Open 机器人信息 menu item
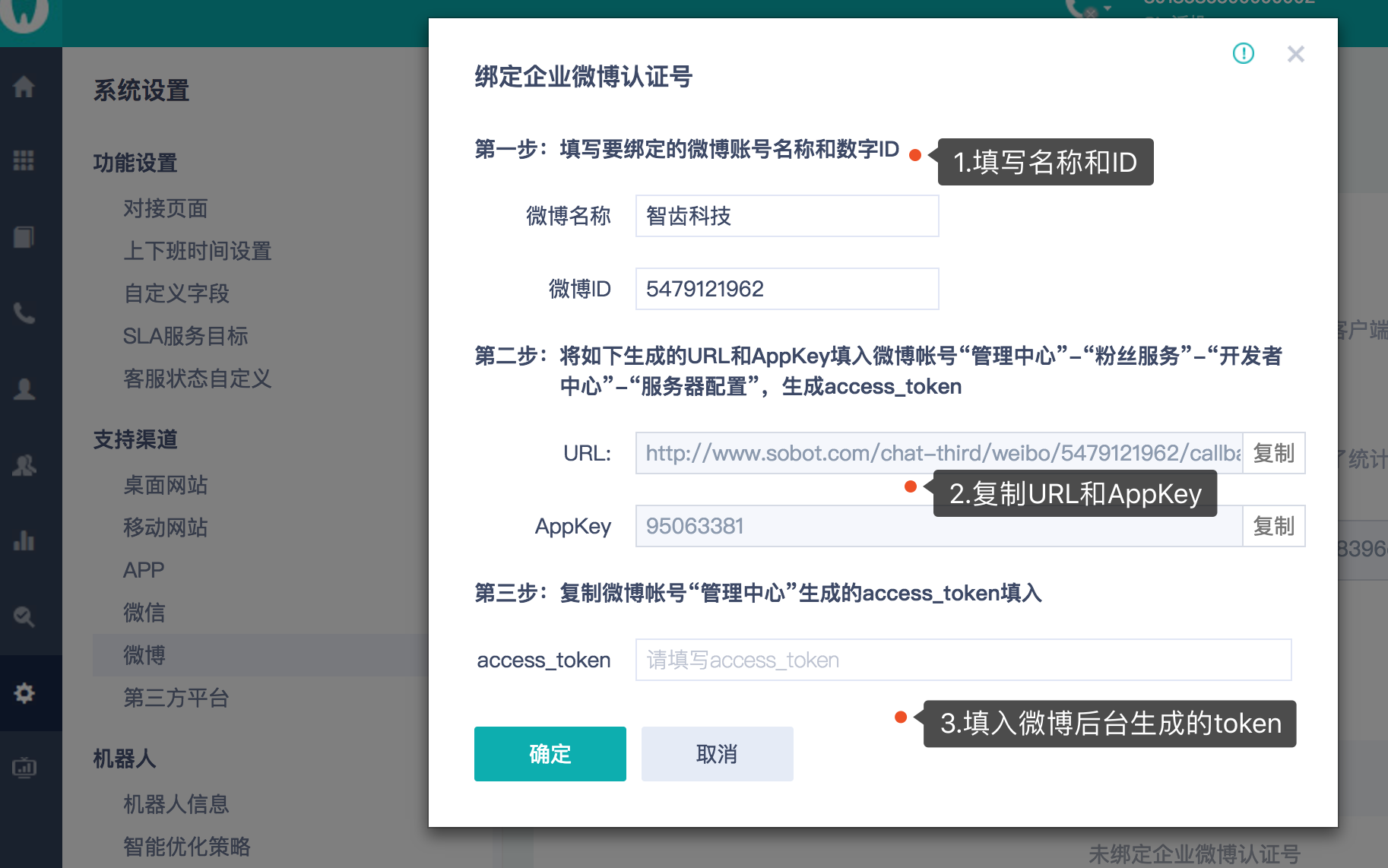This screenshot has height=868, width=1388. click(176, 804)
